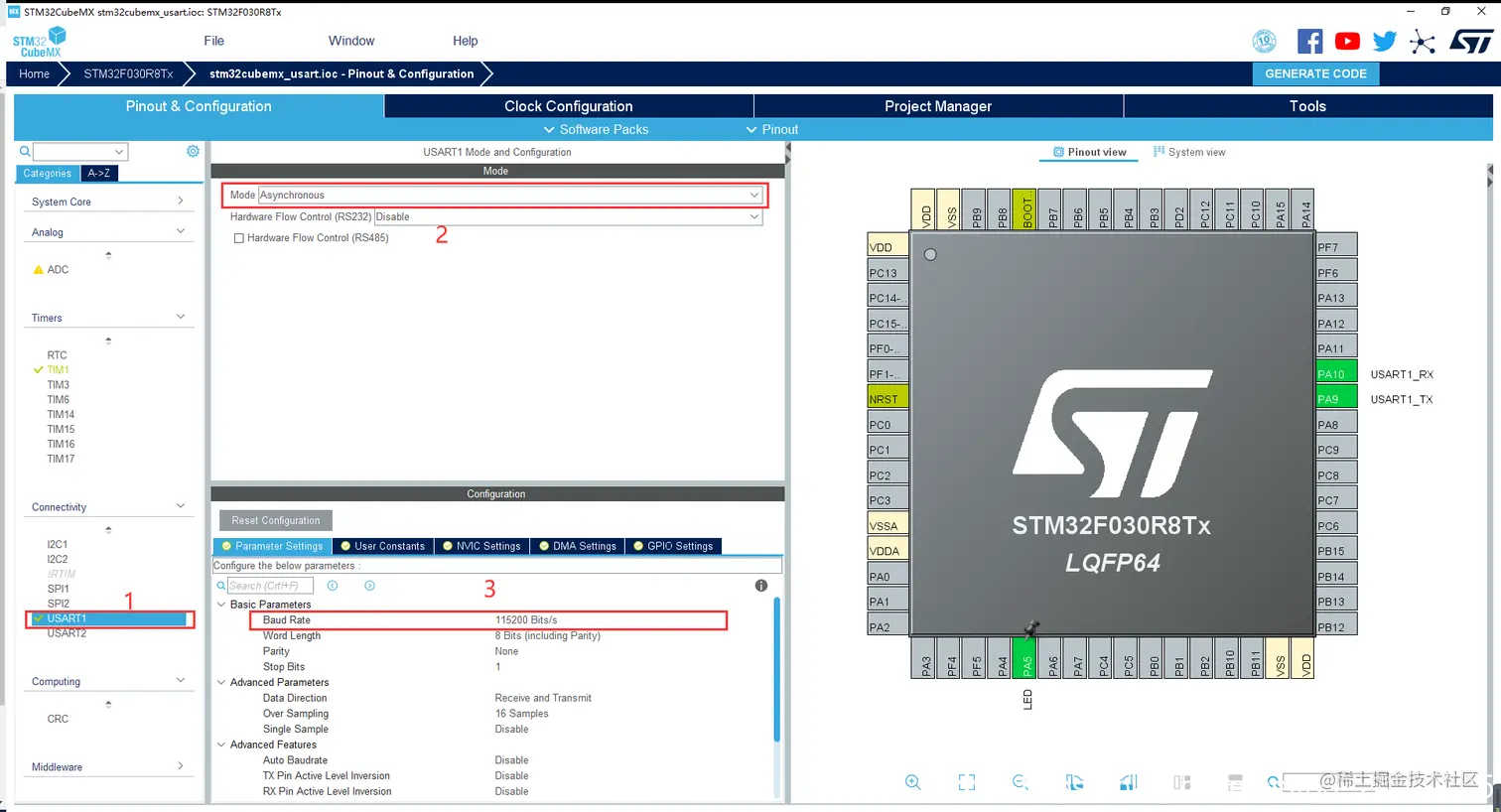The height and width of the screenshot is (812, 1501).
Task: Enable Hardware Flow Control (RS485) checkbox
Action: pyautogui.click(x=238, y=238)
